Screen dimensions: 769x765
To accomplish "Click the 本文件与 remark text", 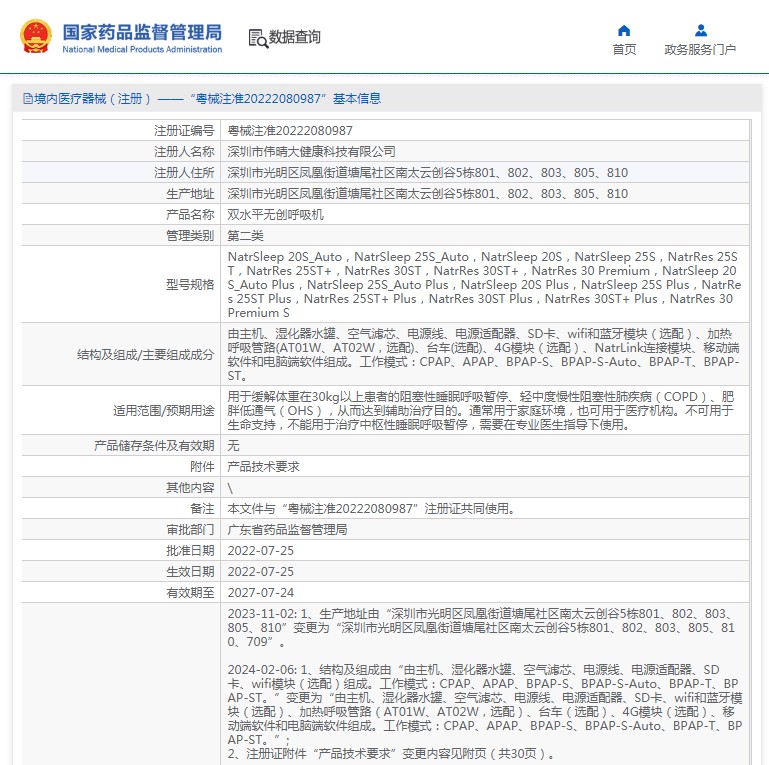I will coord(371,509).
